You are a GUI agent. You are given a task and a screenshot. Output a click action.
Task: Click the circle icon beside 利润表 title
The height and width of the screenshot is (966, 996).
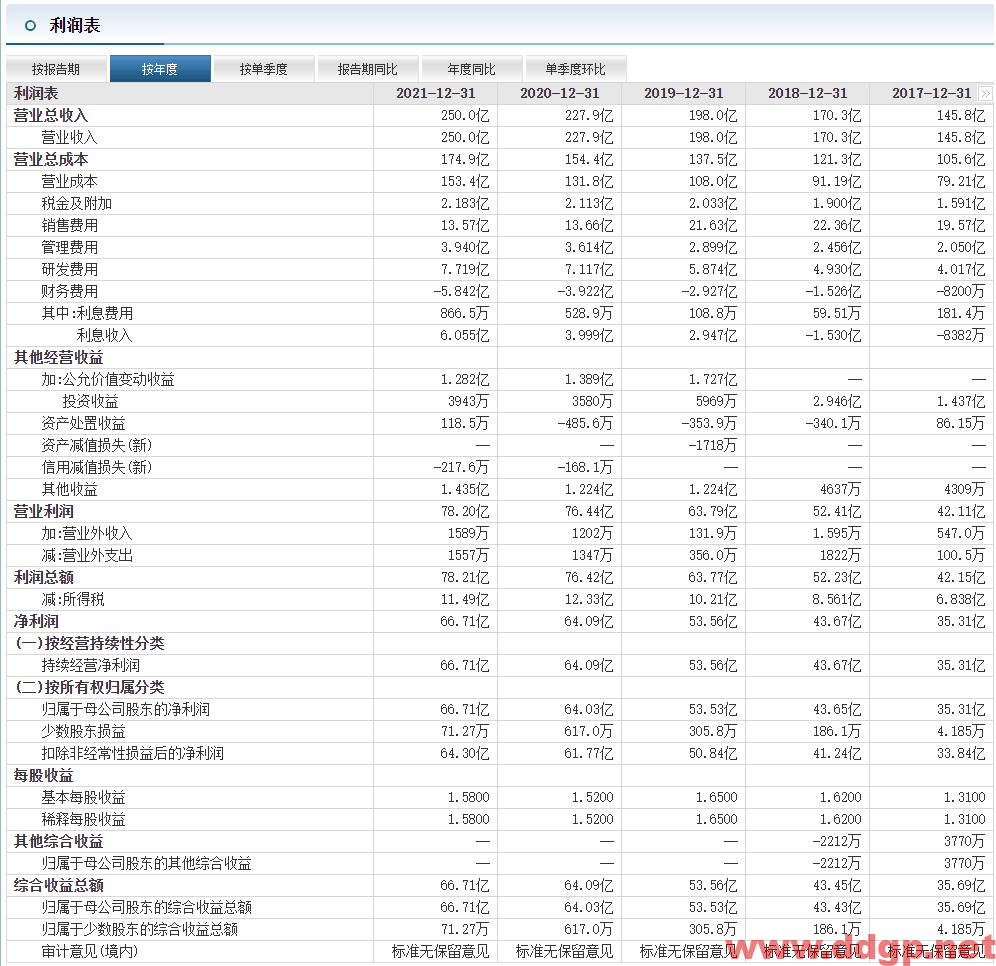point(30,26)
